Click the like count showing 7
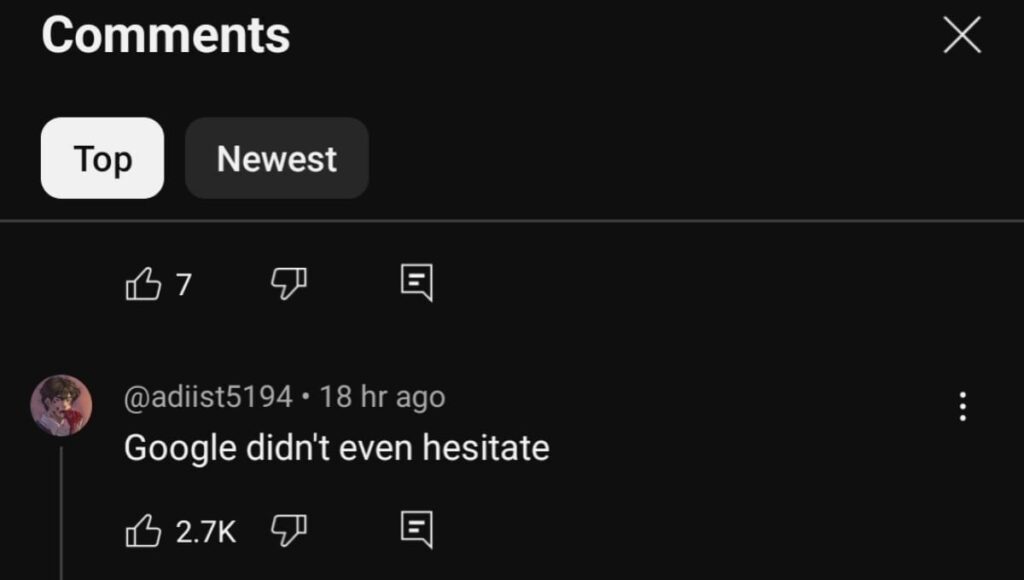This screenshot has height=580, width=1024. point(183,286)
